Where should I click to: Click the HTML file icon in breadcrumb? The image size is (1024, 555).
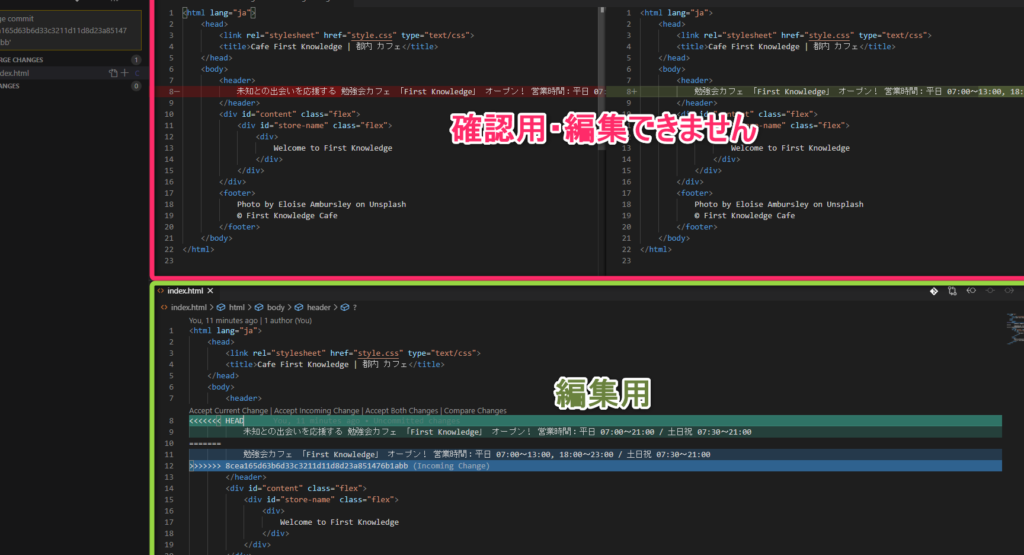point(164,307)
